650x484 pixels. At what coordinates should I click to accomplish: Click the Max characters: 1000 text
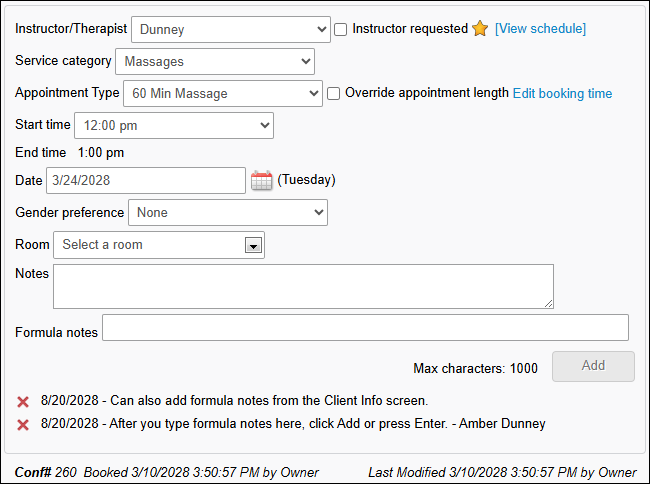pos(475,368)
